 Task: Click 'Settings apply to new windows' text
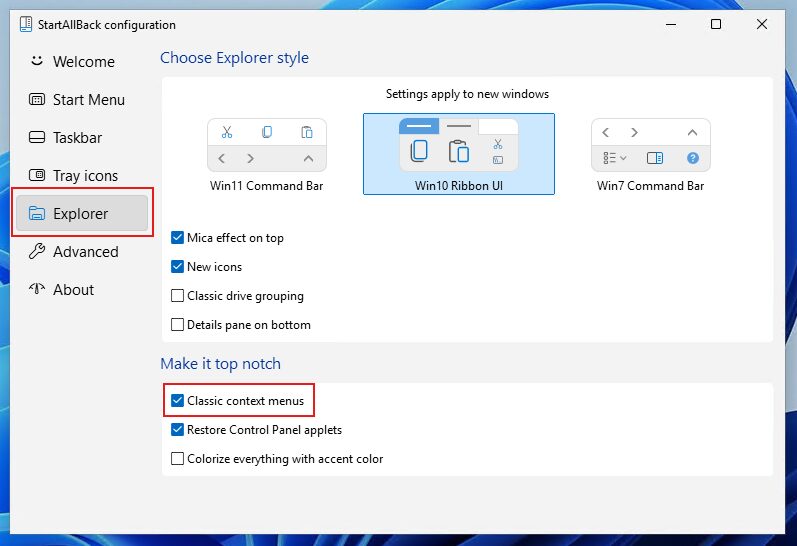click(x=467, y=94)
